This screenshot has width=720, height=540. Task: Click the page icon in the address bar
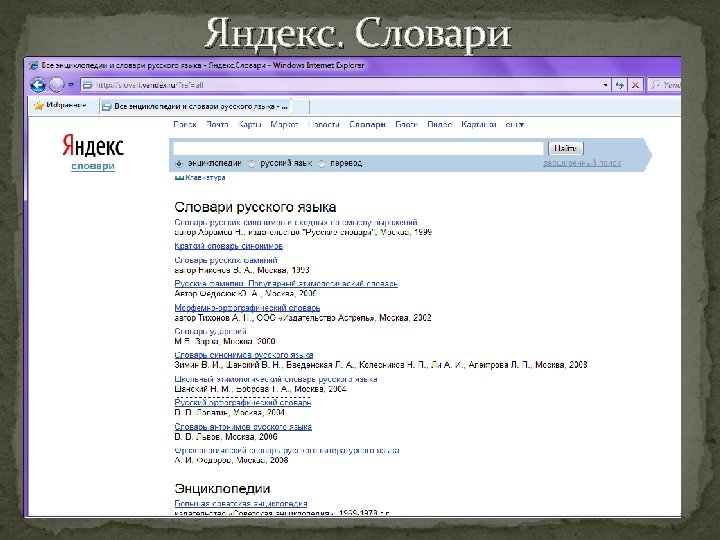[88, 85]
